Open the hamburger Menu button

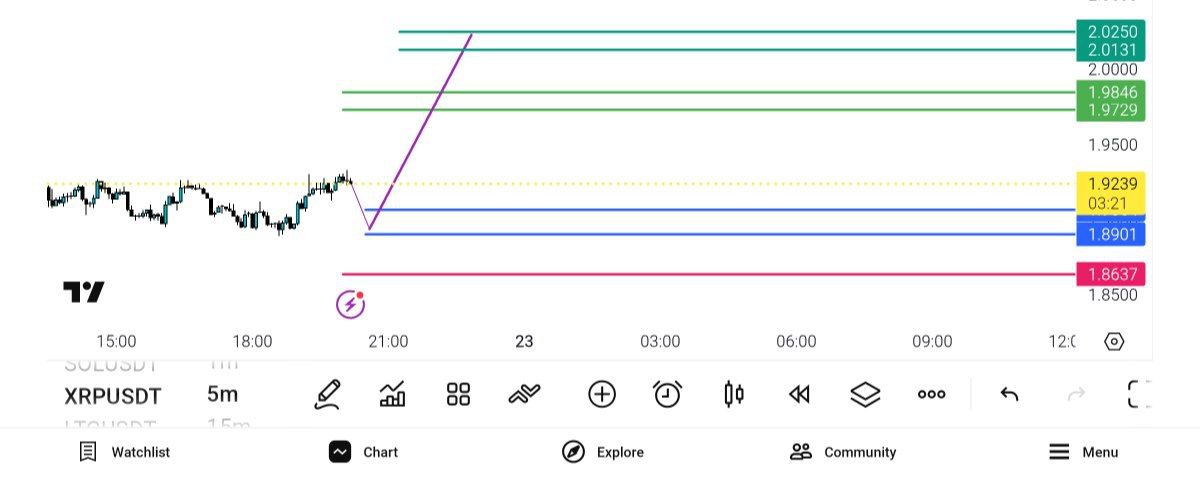(x=1084, y=452)
